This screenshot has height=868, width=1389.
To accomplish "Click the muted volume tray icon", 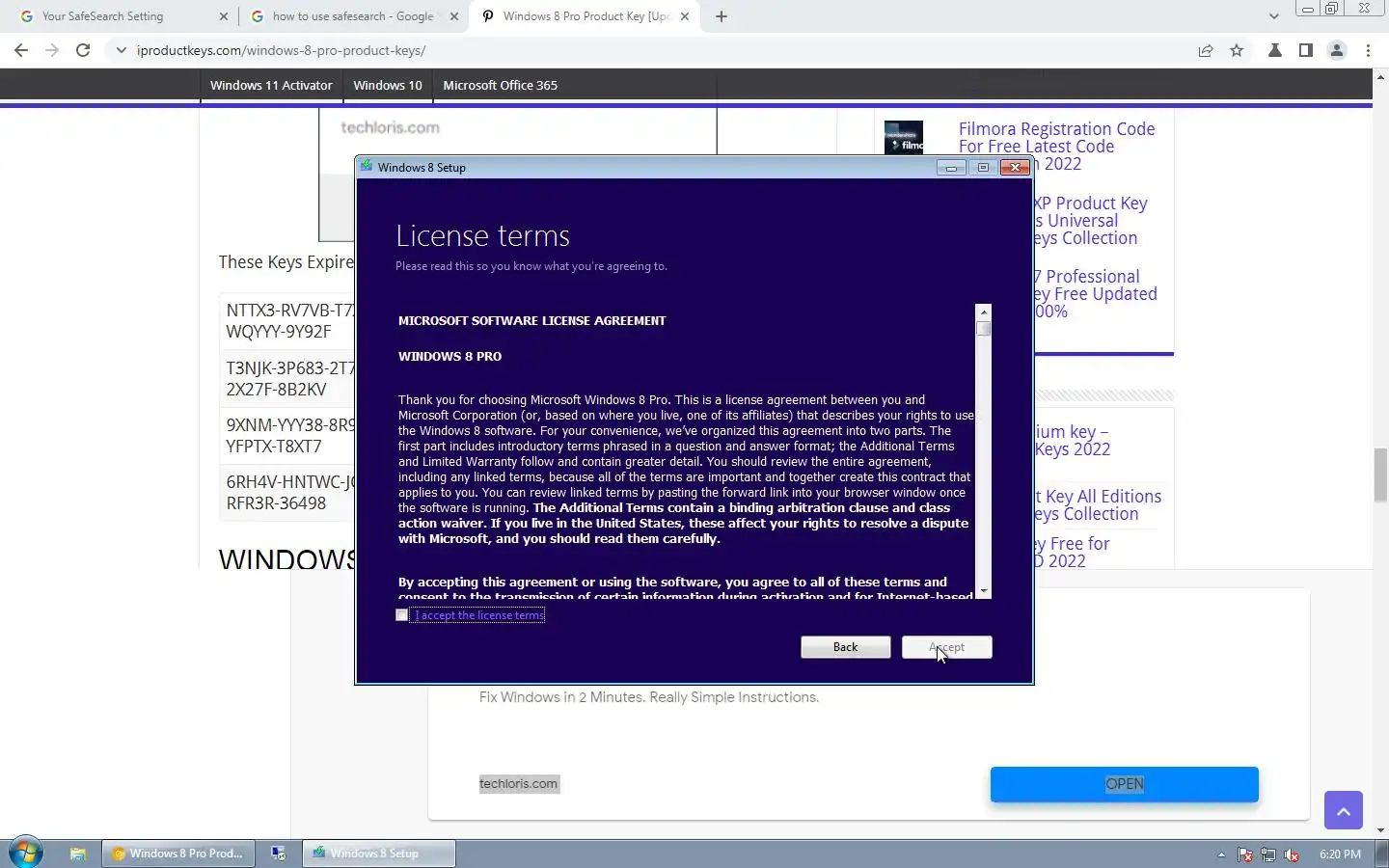I will 1293,854.
